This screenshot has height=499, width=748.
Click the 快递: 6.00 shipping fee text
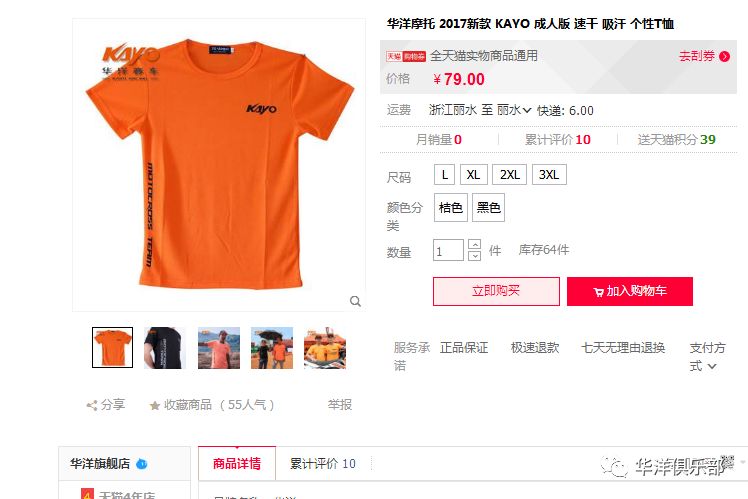[565, 111]
